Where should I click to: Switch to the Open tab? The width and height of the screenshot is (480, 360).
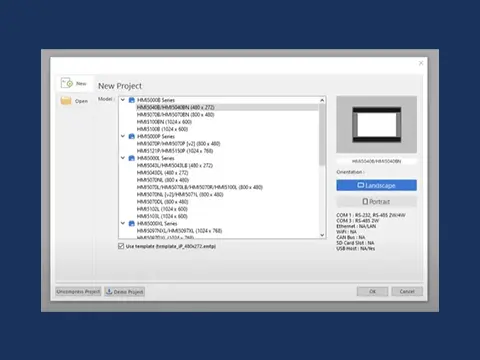click(75, 101)
